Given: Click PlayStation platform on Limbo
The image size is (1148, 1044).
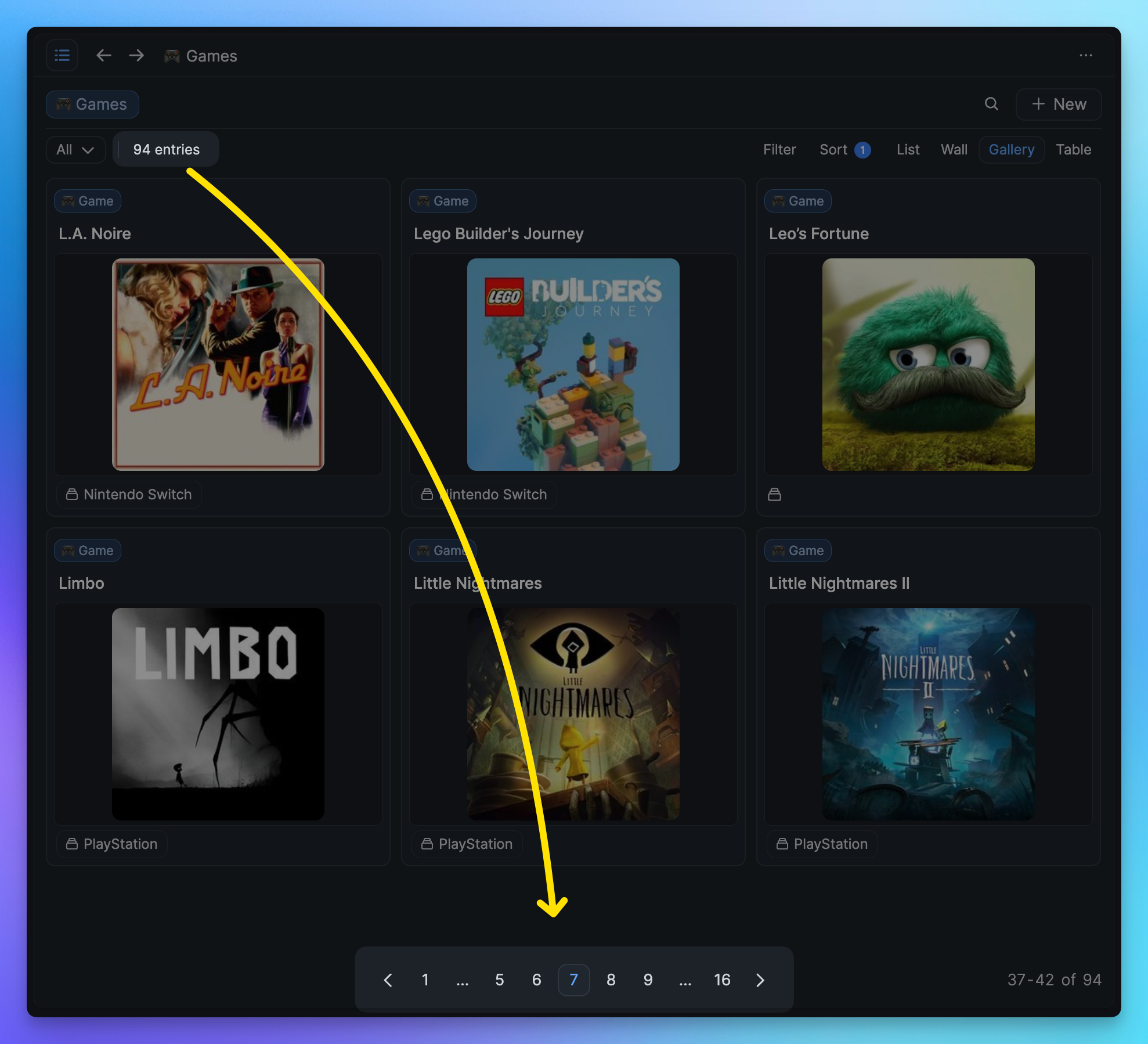Looking at the screenshot, I should pyautogui.click(x=112, y=844).
